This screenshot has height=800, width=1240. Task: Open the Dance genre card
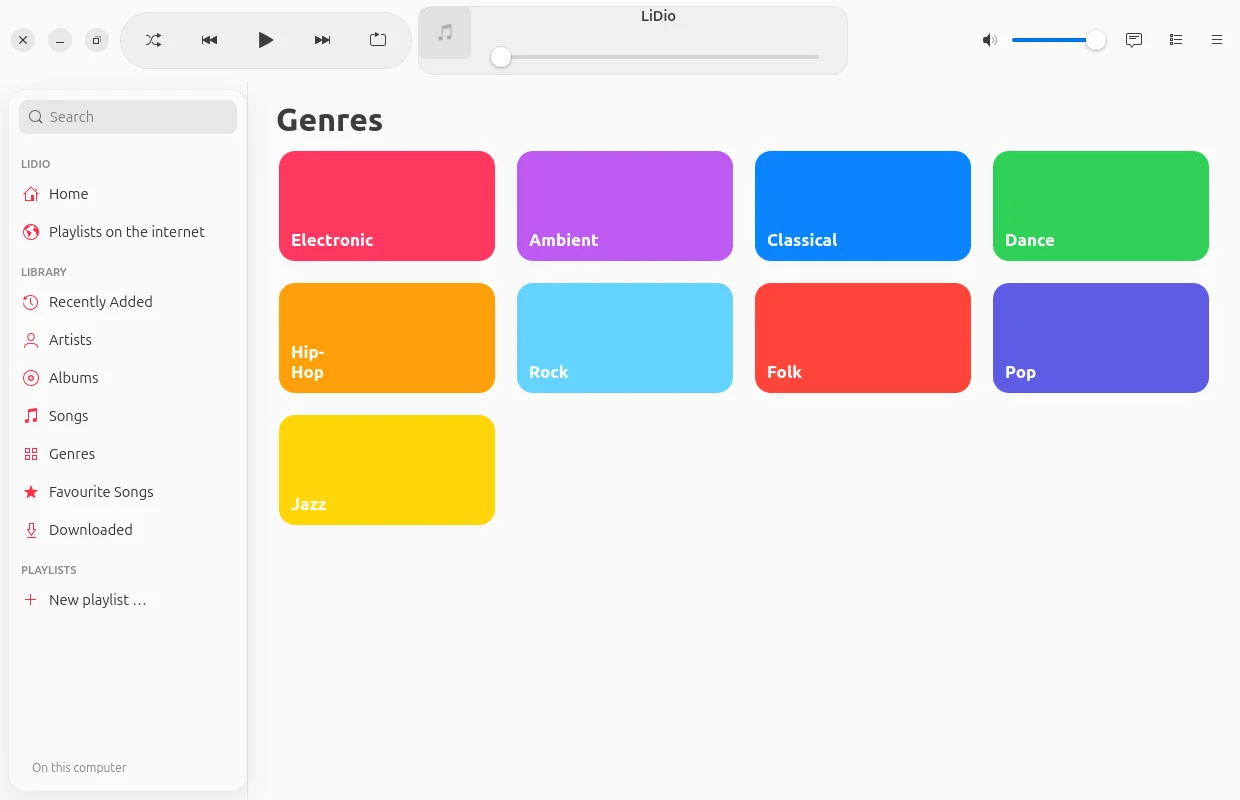coord(1101,206)
